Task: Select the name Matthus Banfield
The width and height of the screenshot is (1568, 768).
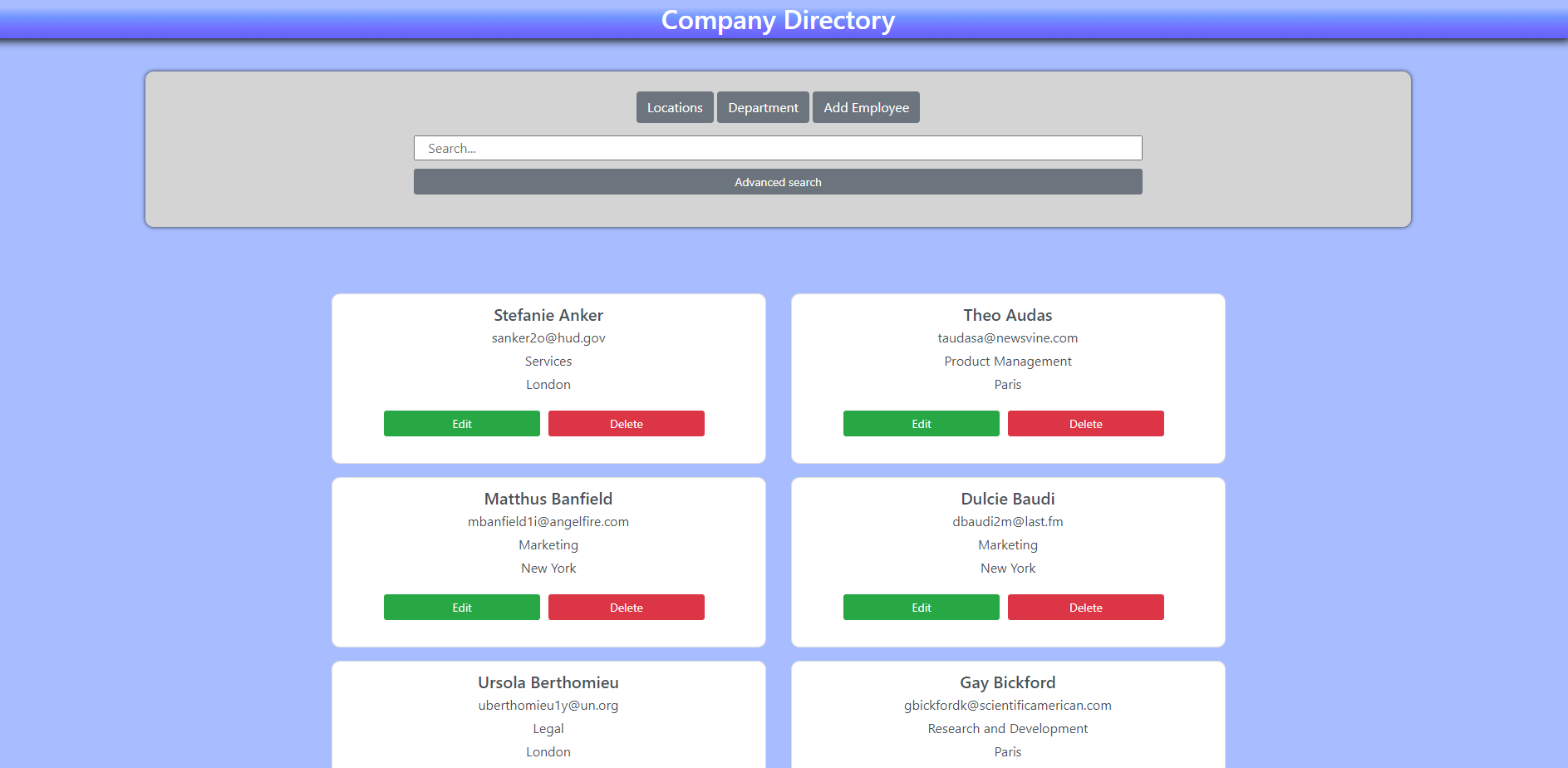Action: pos(548,499)
